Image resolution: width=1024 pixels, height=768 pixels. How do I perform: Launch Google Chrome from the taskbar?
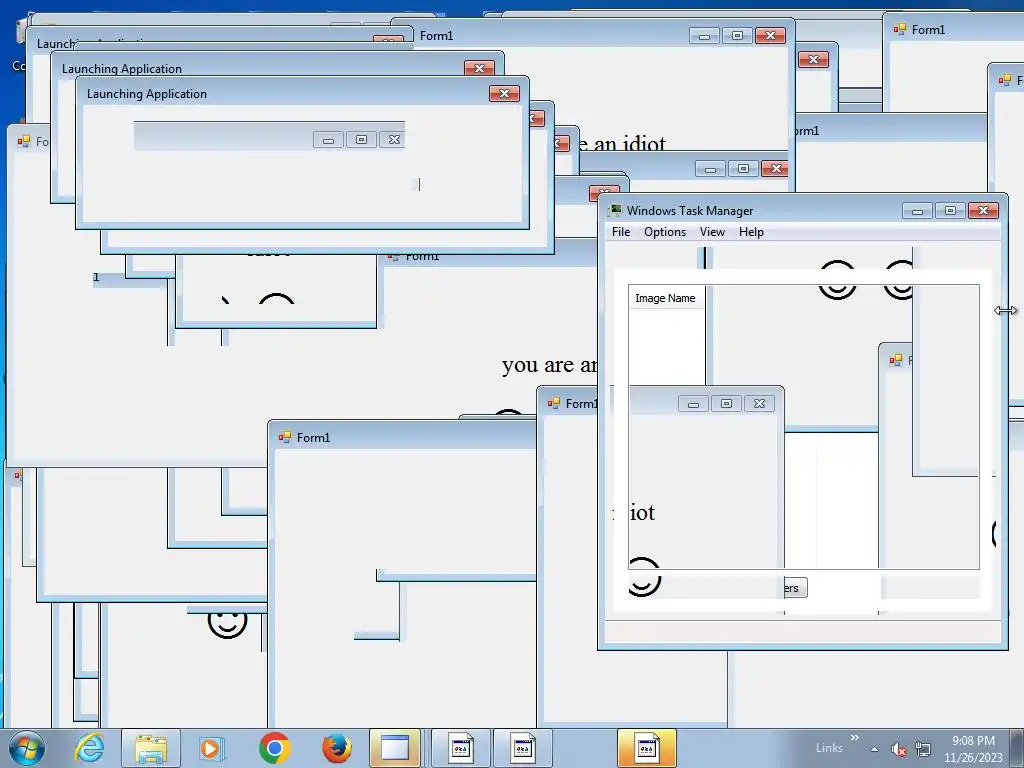(274, 748)
